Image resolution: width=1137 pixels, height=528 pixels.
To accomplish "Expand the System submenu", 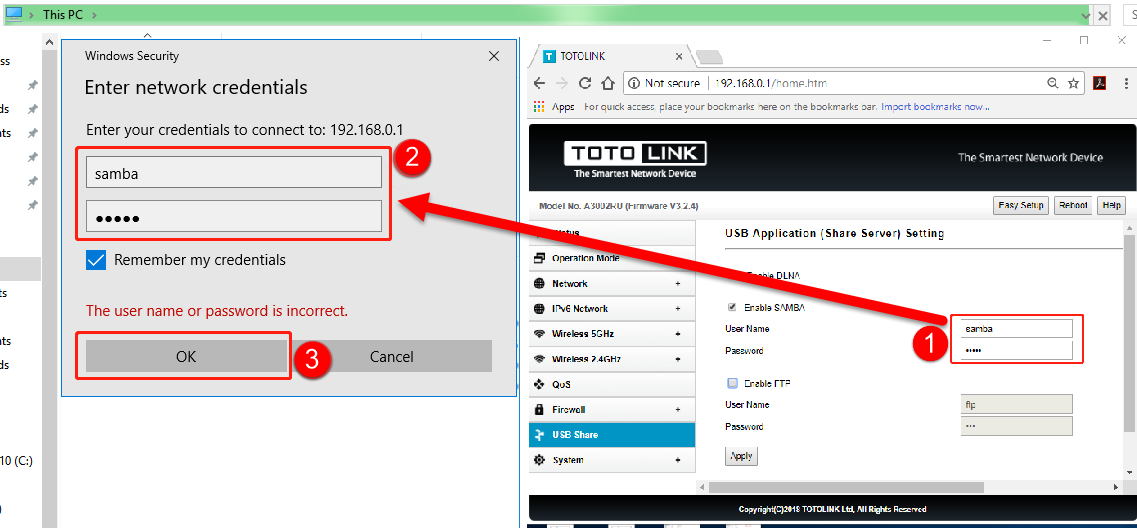I will pos(678,460).
